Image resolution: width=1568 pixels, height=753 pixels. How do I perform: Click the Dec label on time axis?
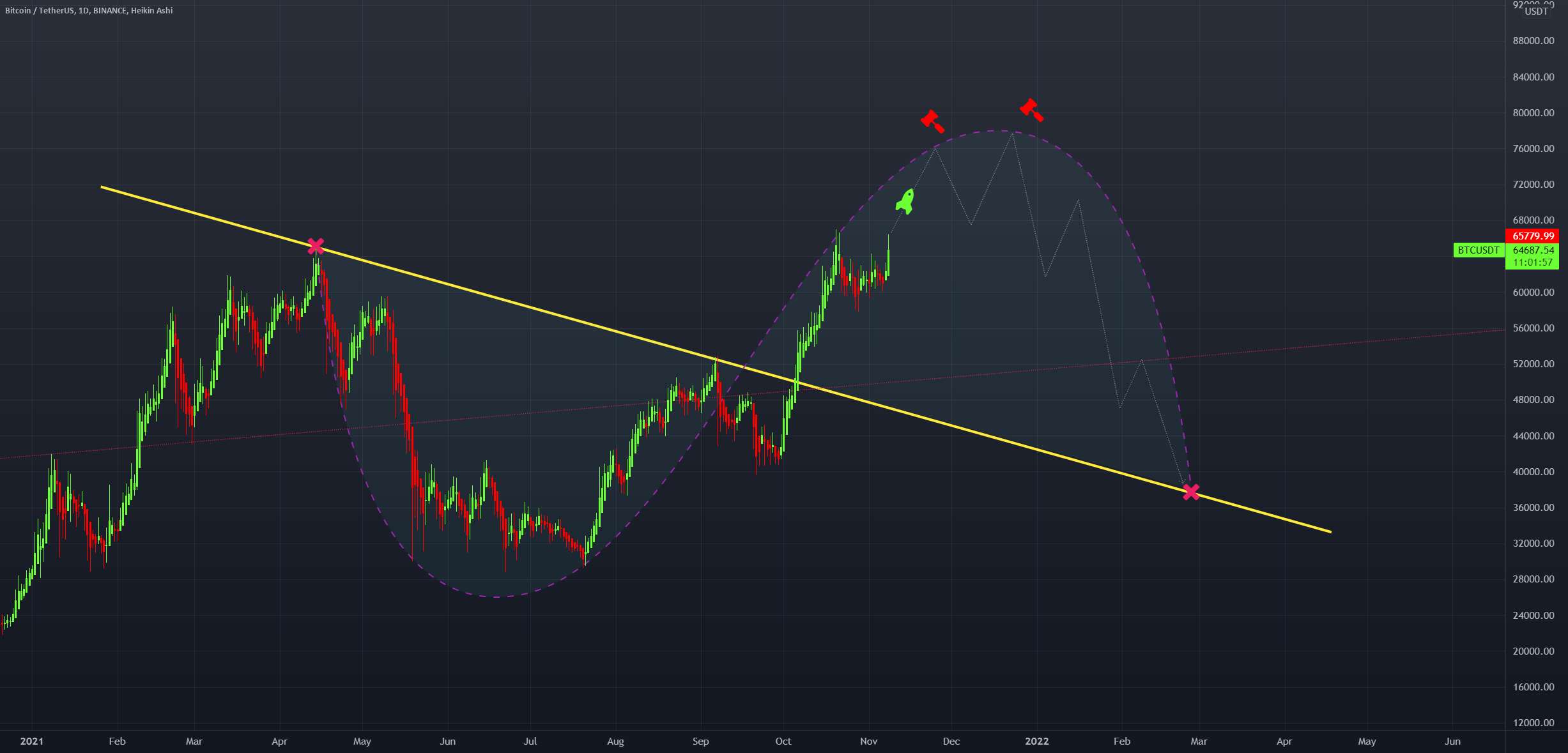(x=951, y=741)
